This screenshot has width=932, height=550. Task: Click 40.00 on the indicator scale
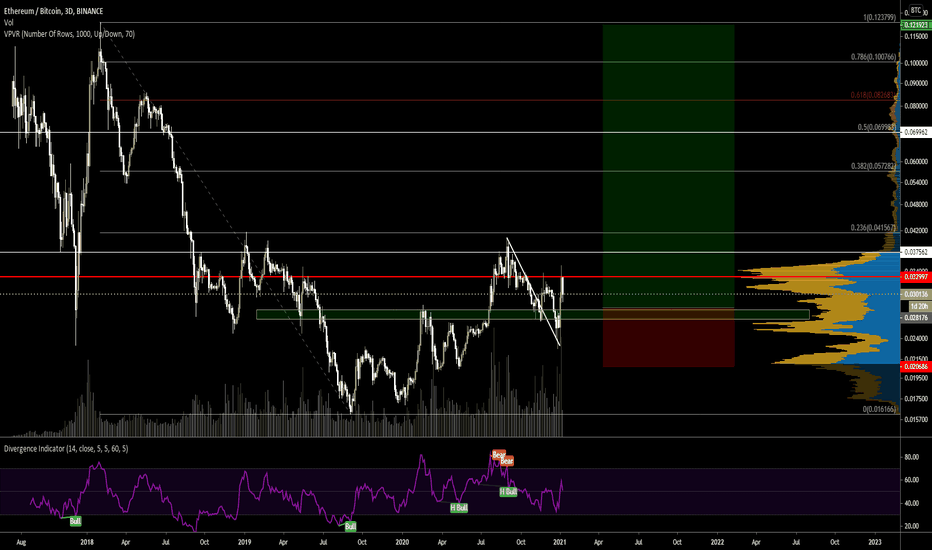coord(912,504)
